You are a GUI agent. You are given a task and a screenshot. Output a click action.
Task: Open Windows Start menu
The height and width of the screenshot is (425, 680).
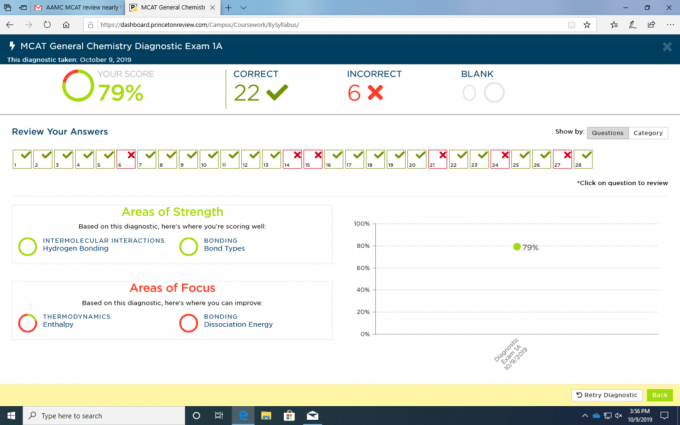11,415
